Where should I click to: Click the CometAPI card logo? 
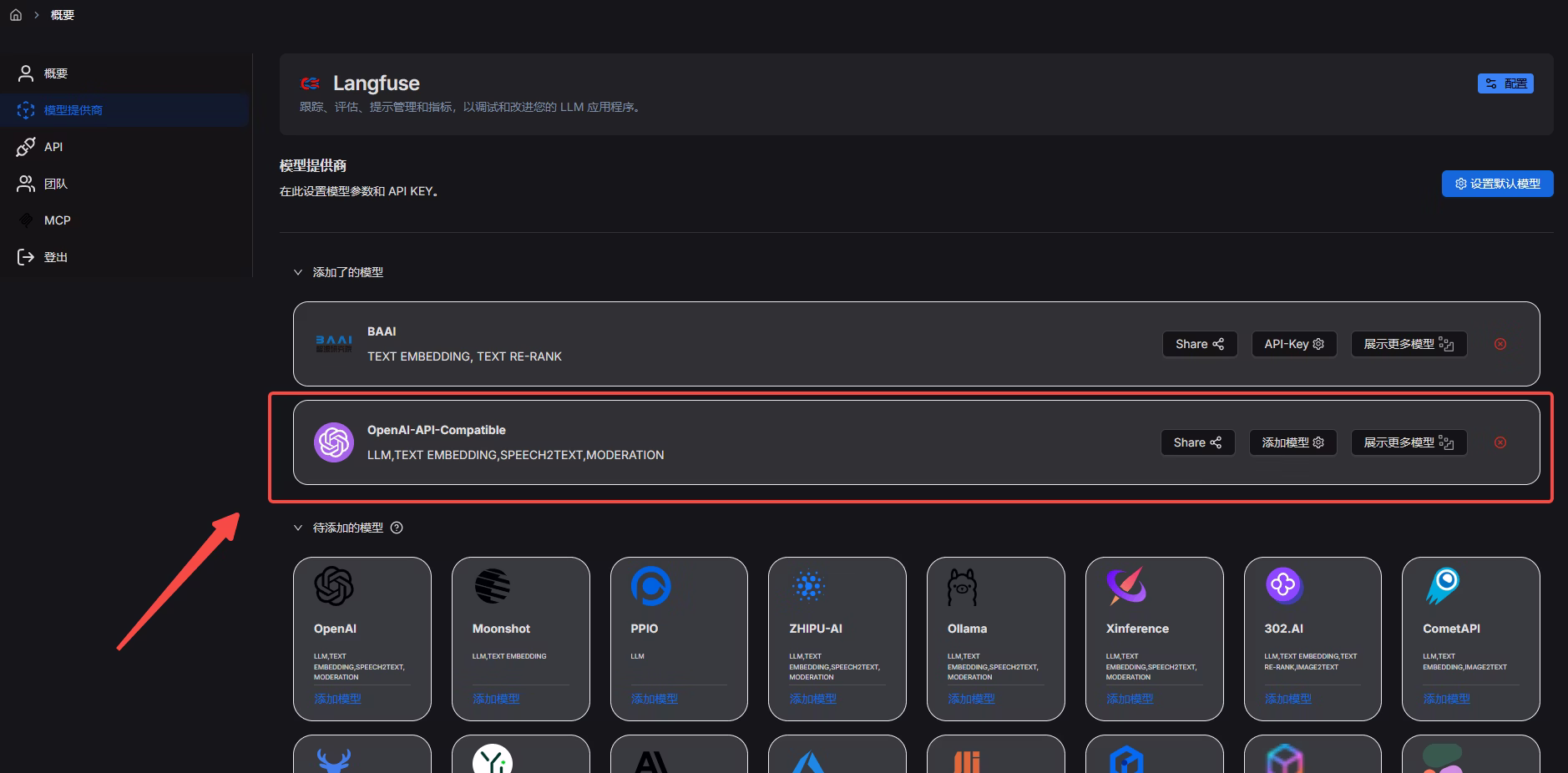click(1443, 586)
